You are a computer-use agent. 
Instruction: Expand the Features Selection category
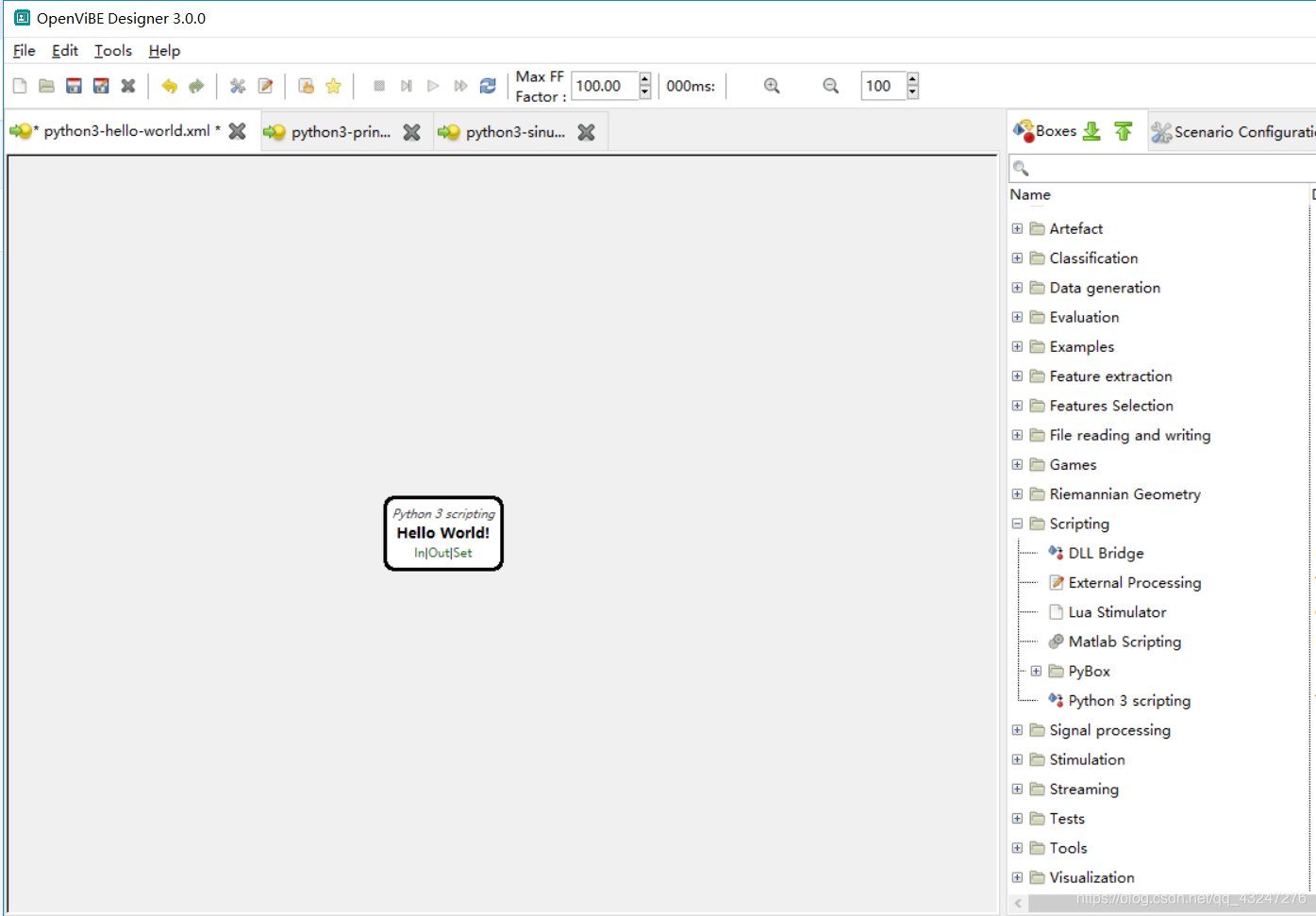coord(1017,406)
